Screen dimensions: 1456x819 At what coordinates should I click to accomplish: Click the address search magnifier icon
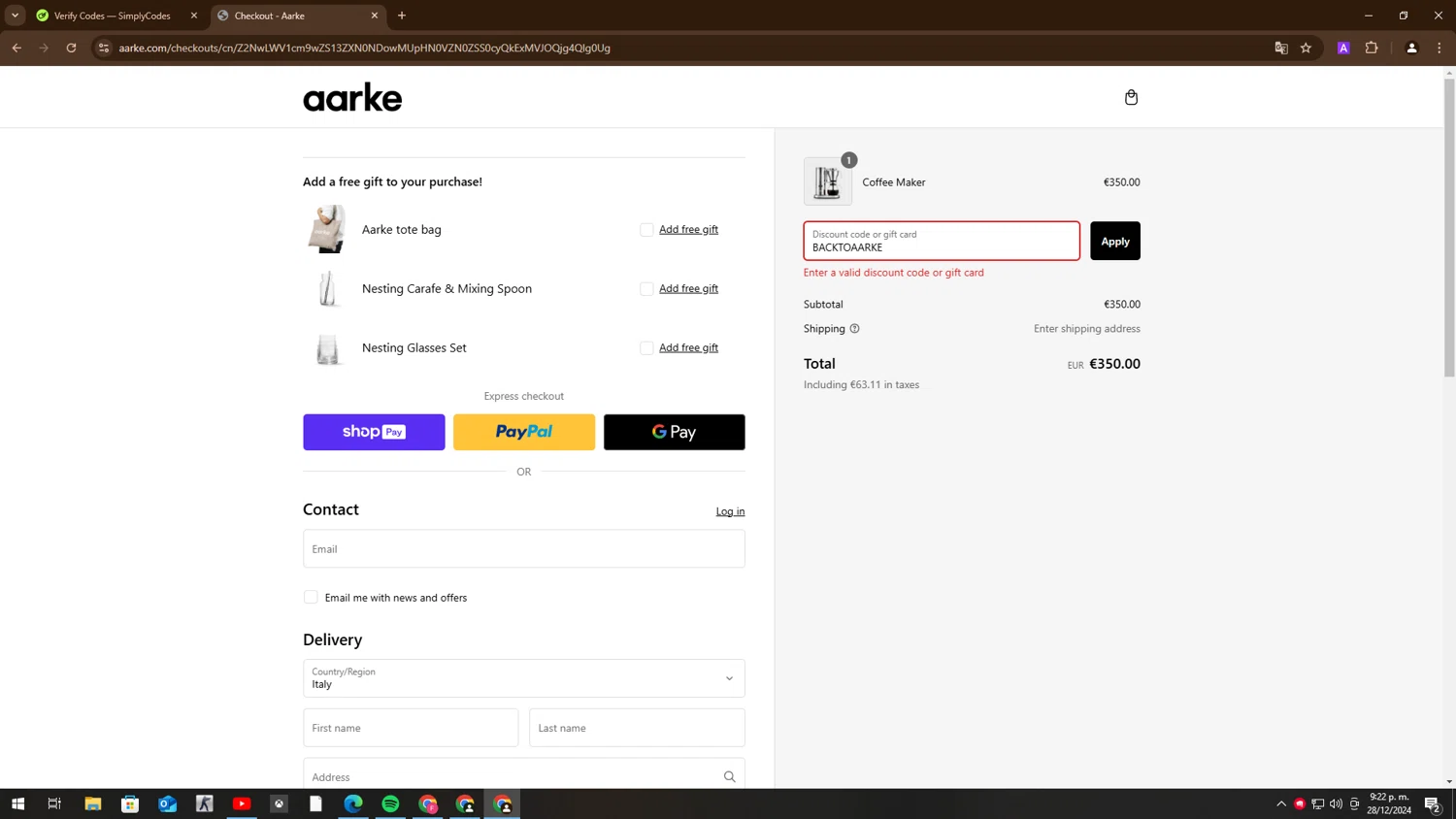pos(729,776)
